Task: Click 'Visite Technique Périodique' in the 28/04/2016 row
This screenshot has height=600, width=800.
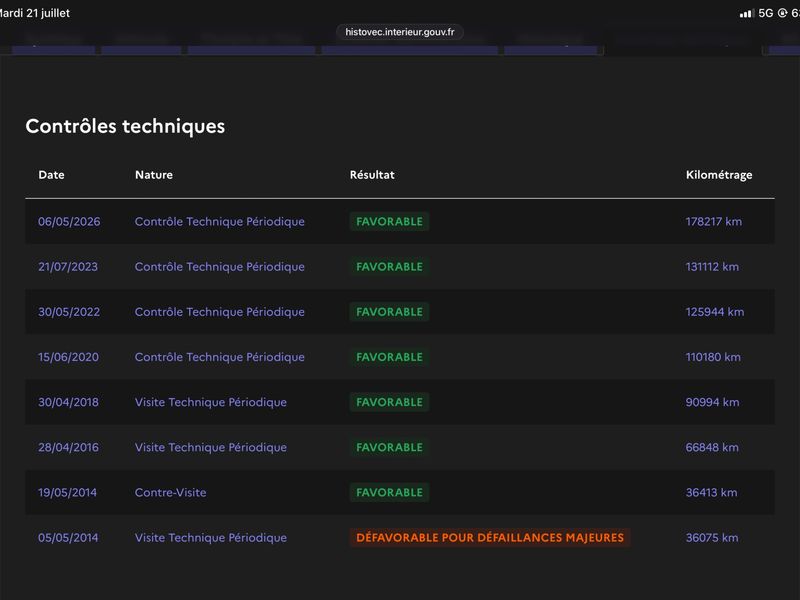Action: [211, 447]
